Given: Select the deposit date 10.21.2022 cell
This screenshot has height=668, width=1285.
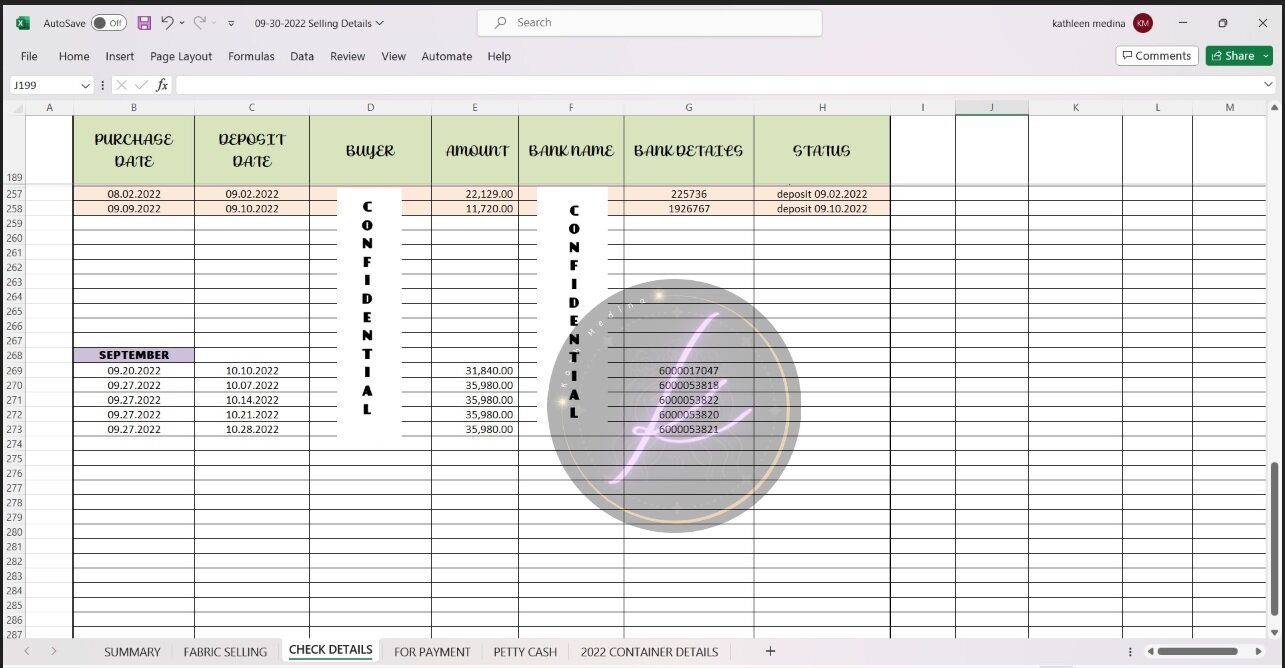Looking at the screenshot, I should (252, 414).
